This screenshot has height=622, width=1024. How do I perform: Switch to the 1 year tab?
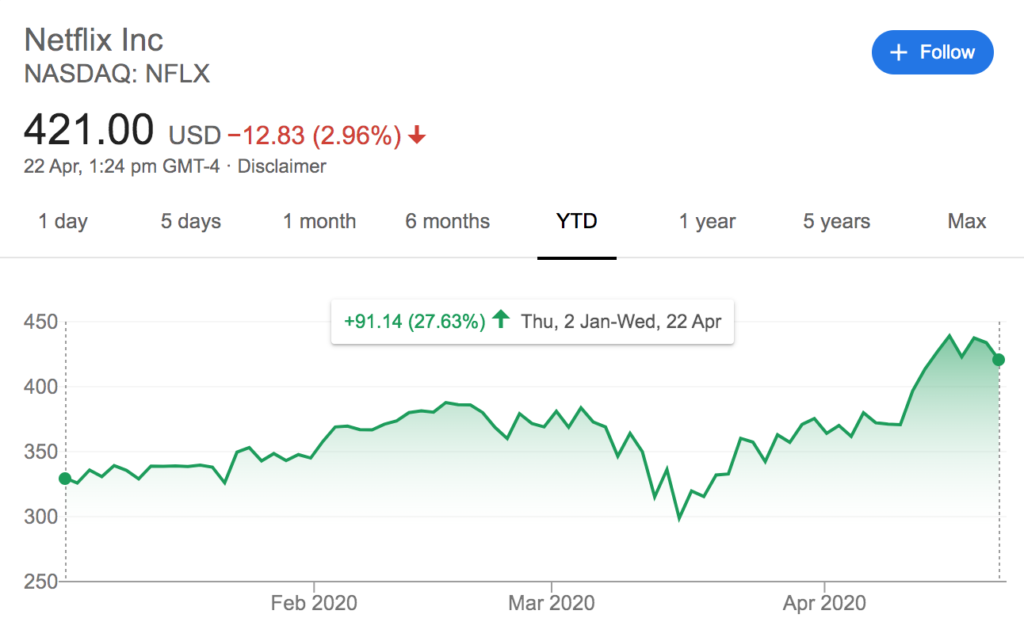pyautogui.click(x=707, y=221)
